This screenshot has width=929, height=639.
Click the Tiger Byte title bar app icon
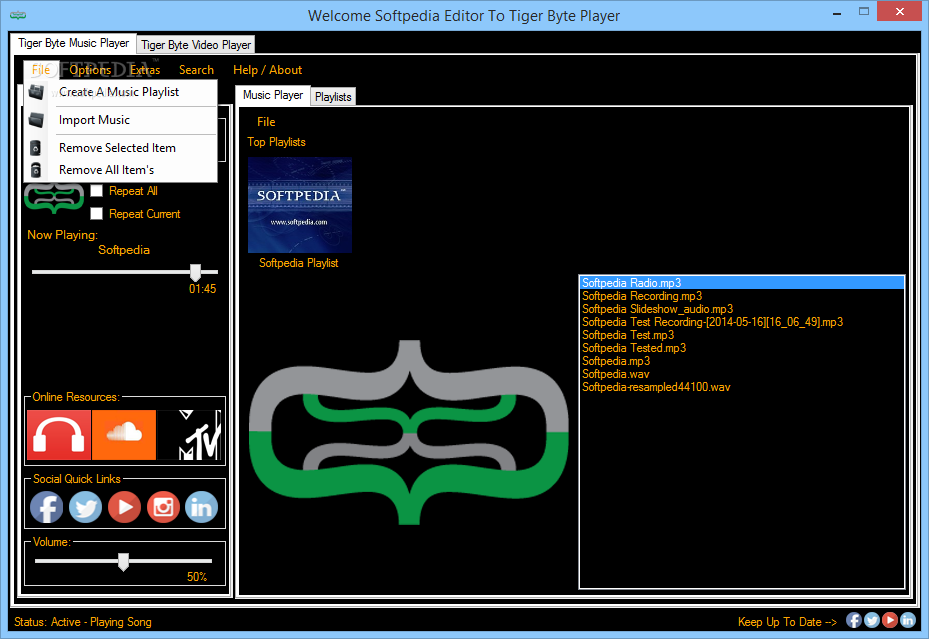point(18,15)
